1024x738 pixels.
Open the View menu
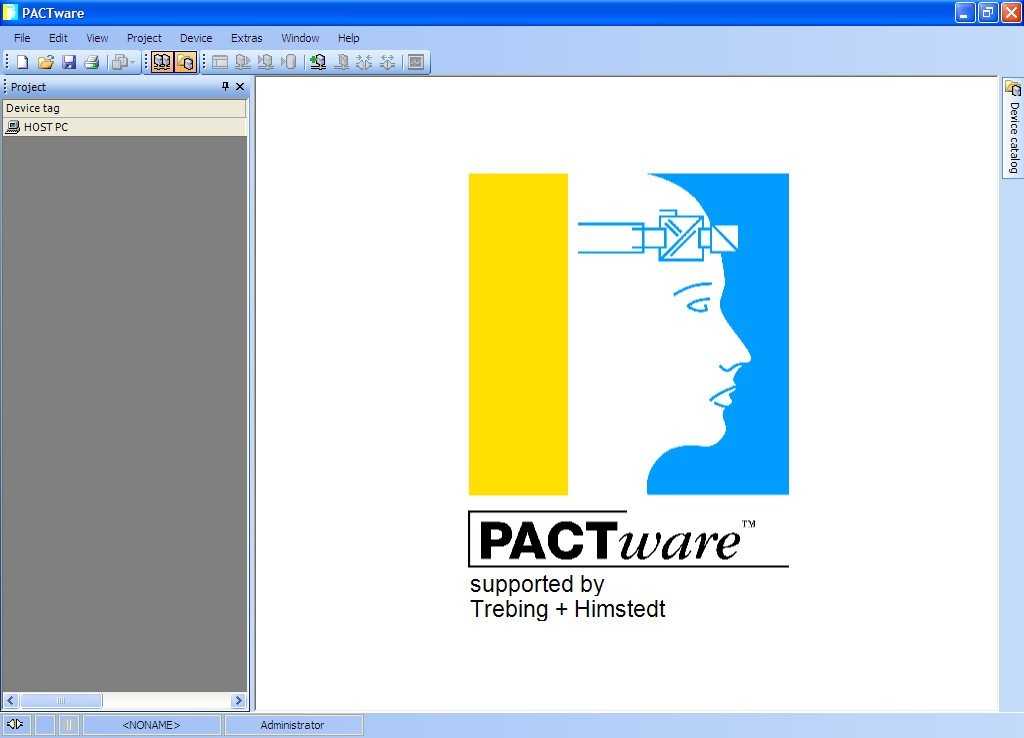pyautogui.click(x=97, y=38)
